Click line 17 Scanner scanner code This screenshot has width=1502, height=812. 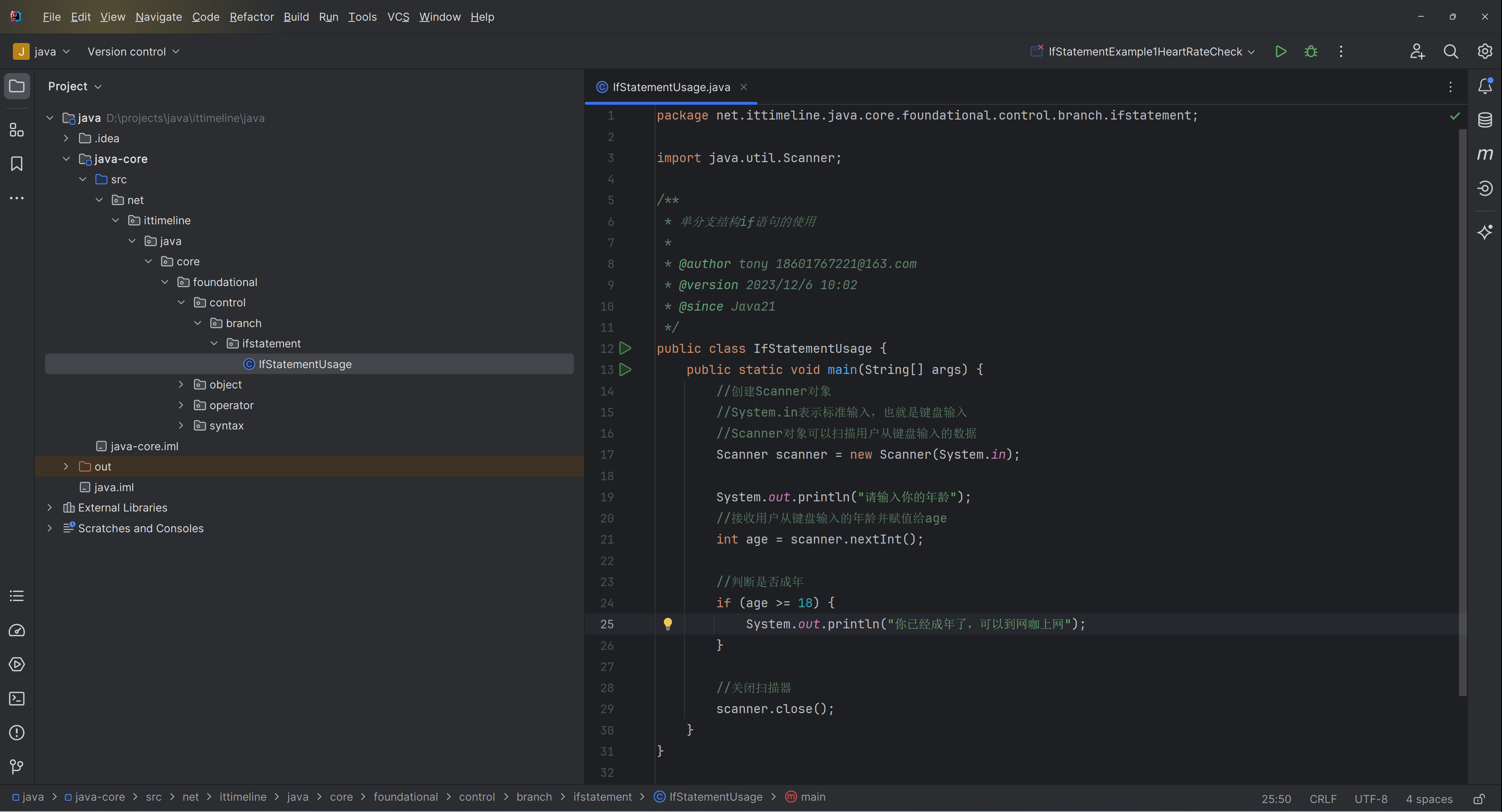point(868,455)
